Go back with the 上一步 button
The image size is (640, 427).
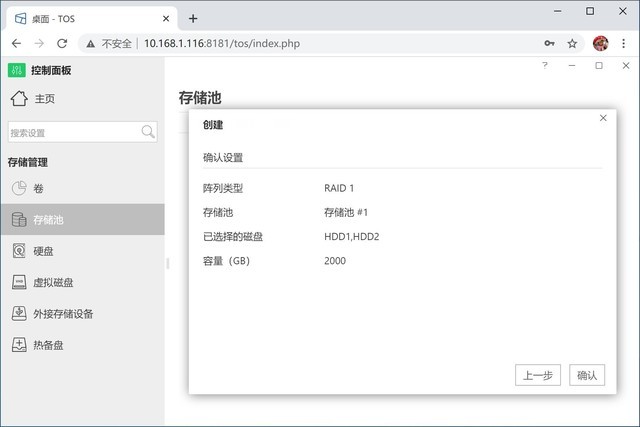pyautogui.click(x=538, y=375)
